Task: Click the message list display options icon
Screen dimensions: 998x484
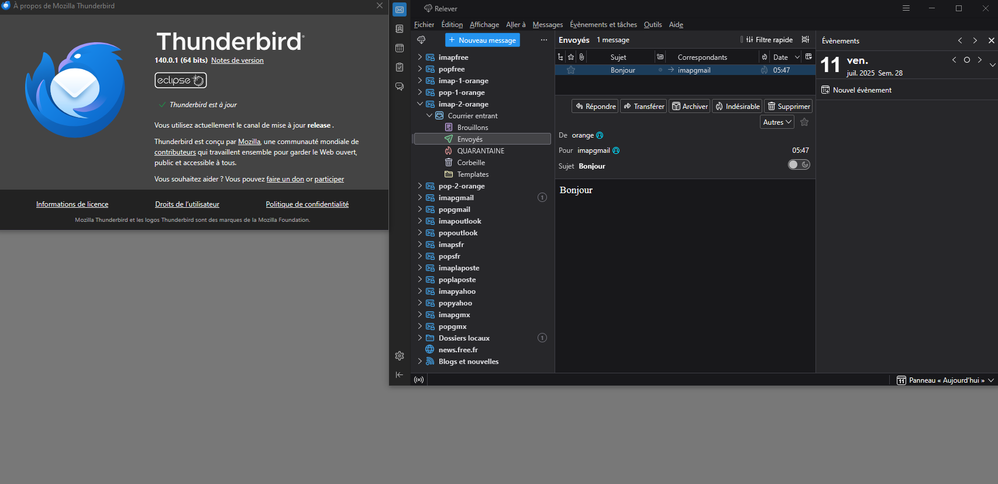Action: click(x=805, y=40)
